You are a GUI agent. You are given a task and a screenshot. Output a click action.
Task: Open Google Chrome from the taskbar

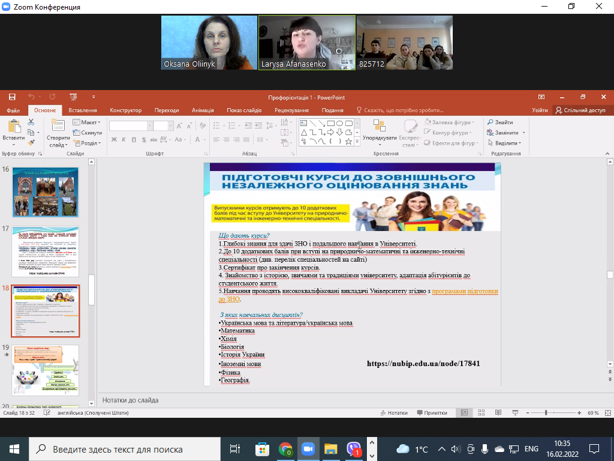pyautogui.click(x=285, y=450)
